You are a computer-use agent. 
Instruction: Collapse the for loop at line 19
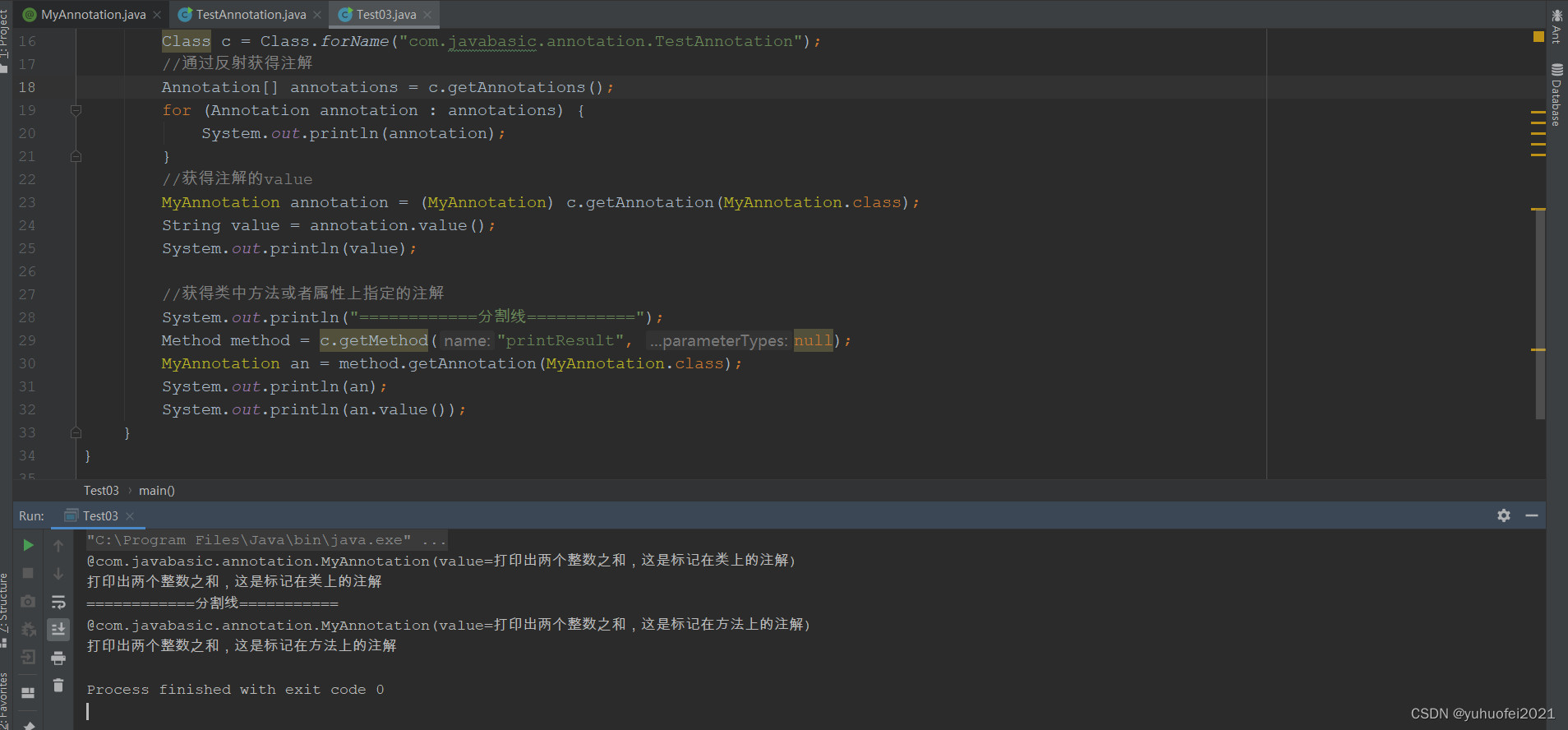click(76, 110)
